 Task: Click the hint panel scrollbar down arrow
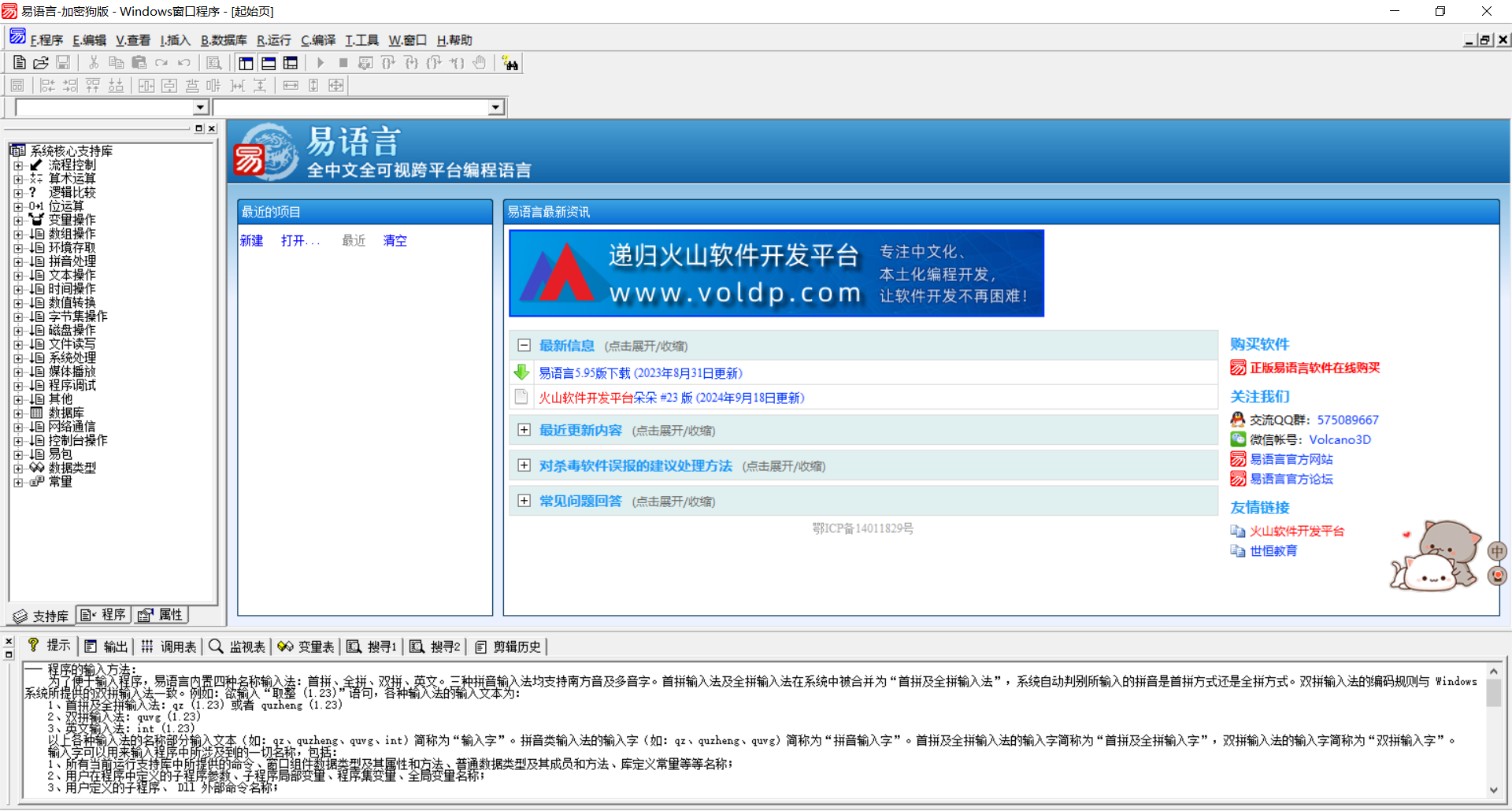(1493, 790)
